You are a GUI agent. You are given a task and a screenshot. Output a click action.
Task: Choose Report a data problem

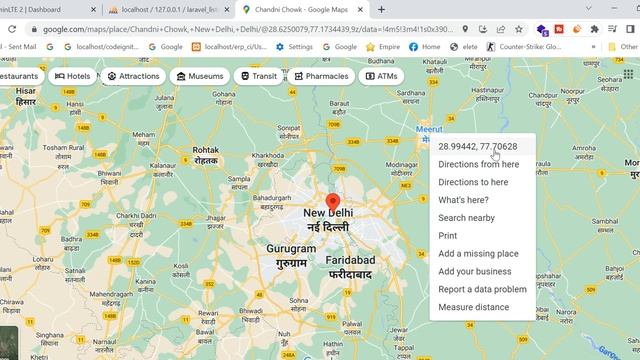click(x=482, y=289)
